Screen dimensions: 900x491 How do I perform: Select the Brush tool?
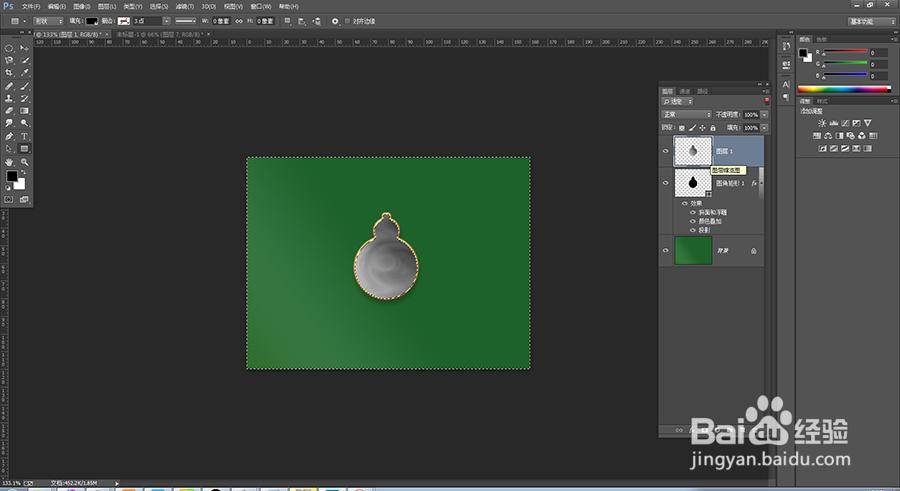25,86
